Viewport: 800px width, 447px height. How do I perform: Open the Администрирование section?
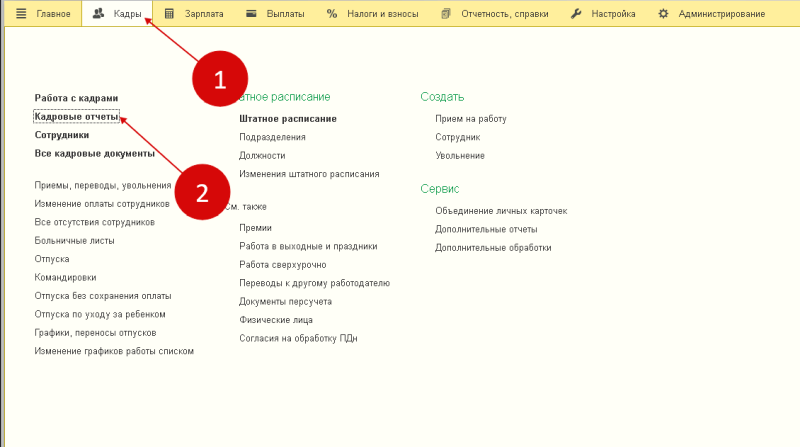tap(721, 14)
